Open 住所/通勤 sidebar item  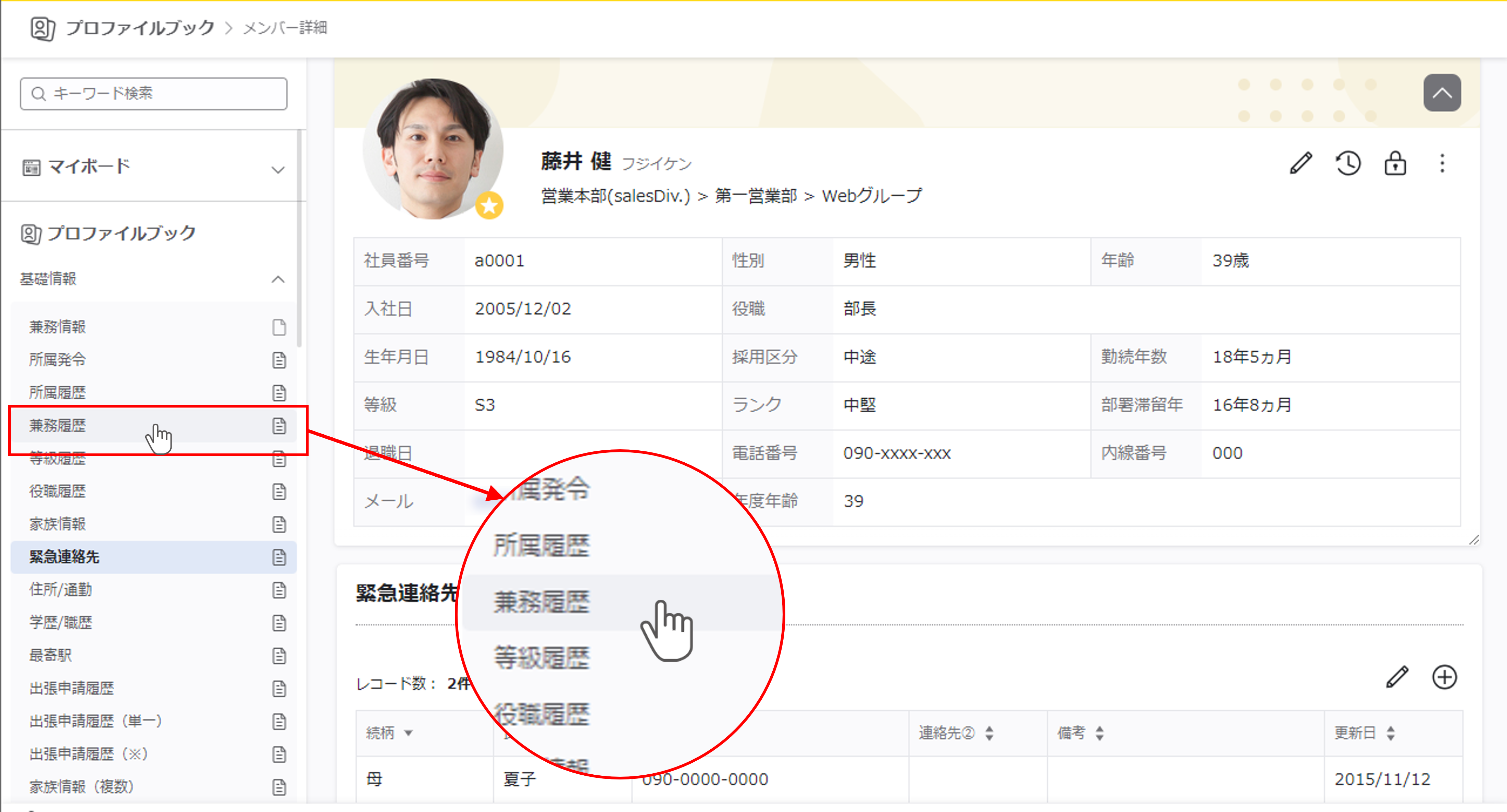(61, 590)
